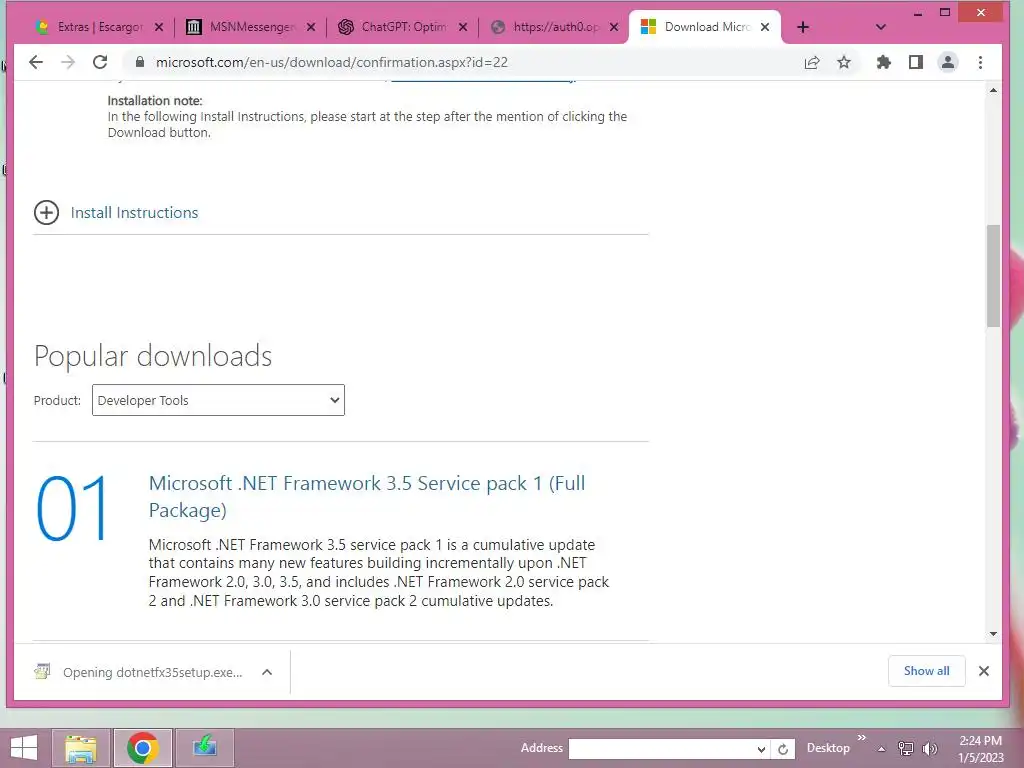The image size is (1024, 768).
Task: Click the taskbar Address refresh icon
Action: (783, 748)
